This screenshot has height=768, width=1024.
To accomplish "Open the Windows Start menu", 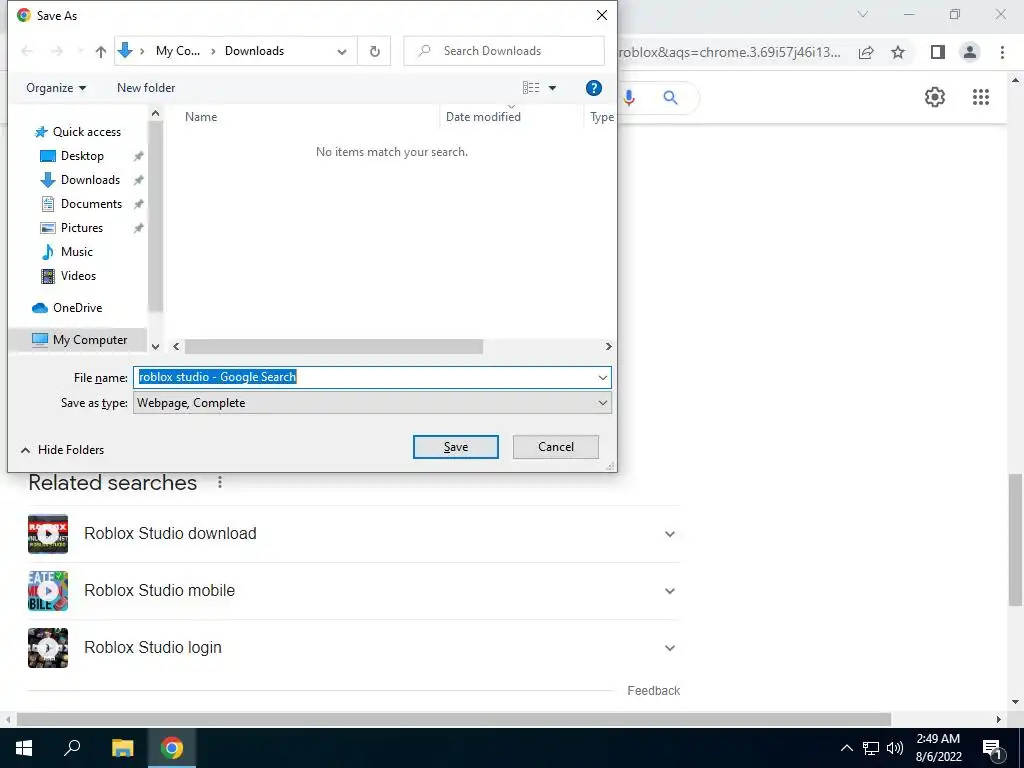I will 24,748.
